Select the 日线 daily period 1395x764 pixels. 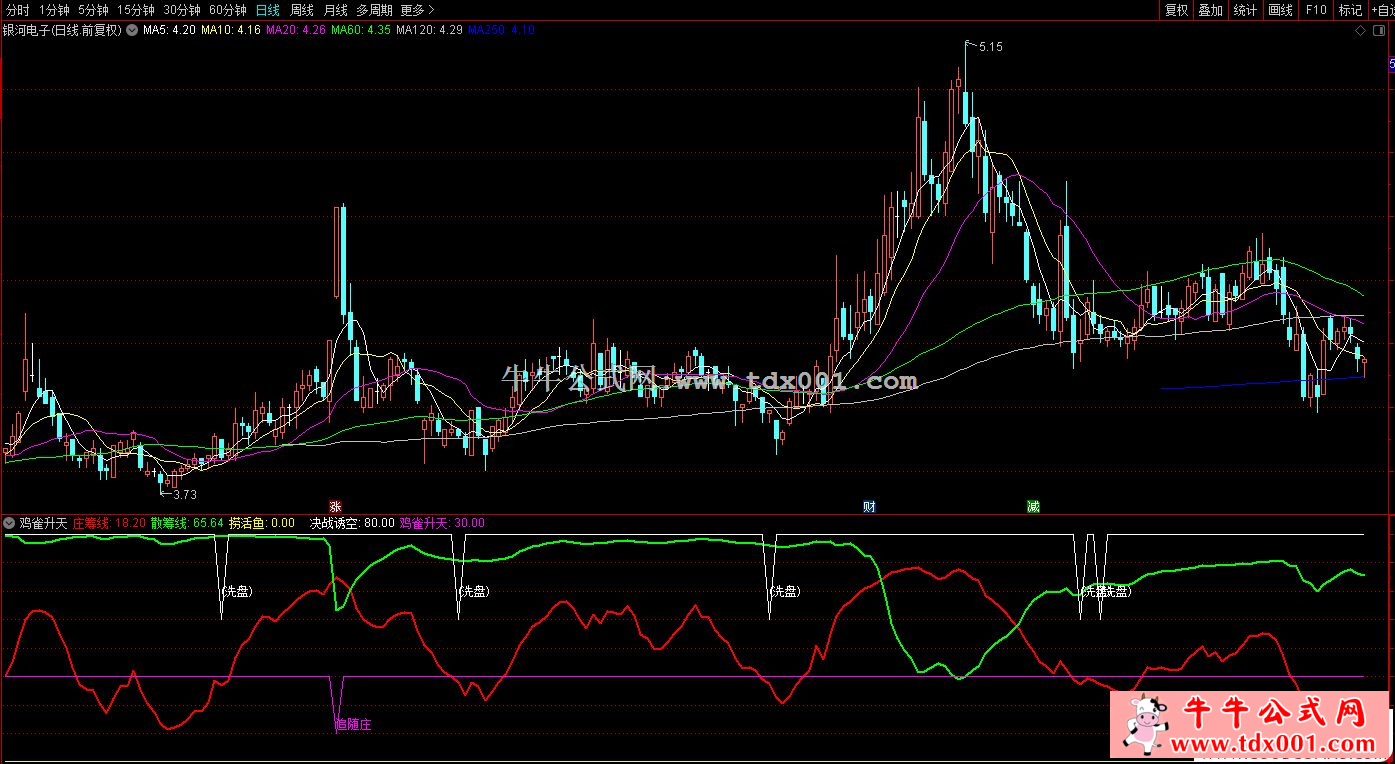click(267, 10)
